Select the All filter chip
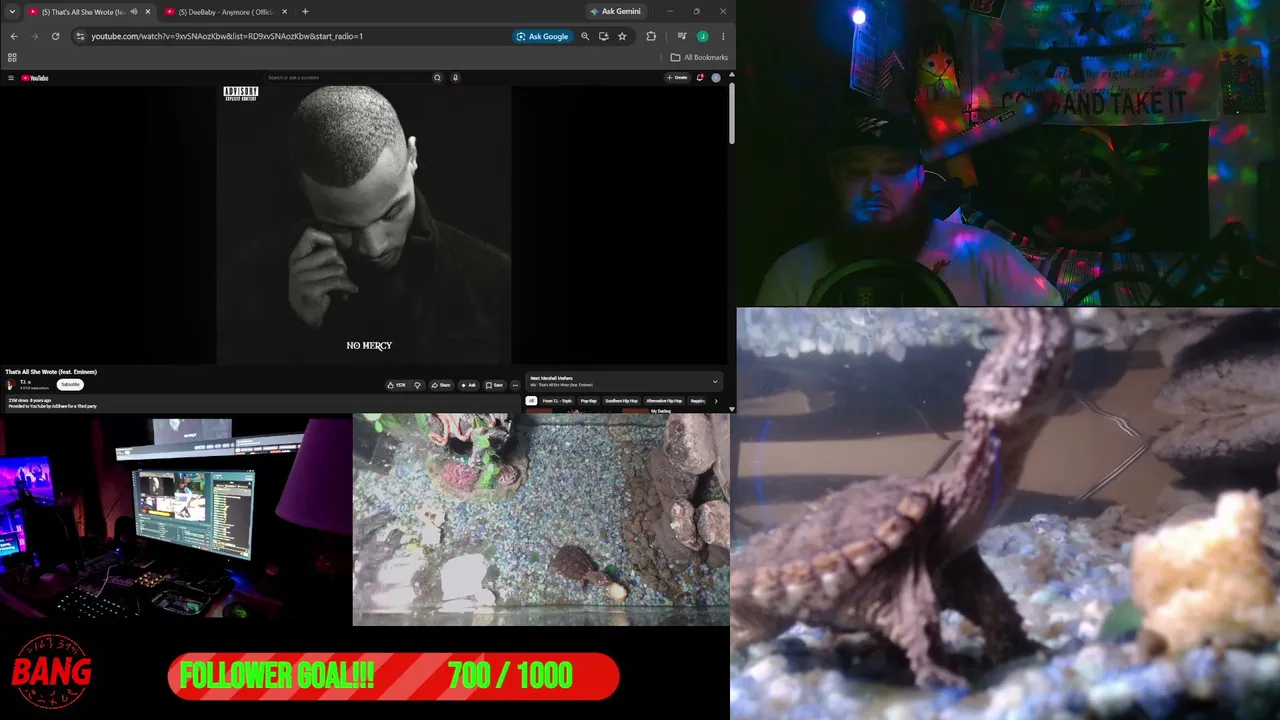 (x=531, y=401)
